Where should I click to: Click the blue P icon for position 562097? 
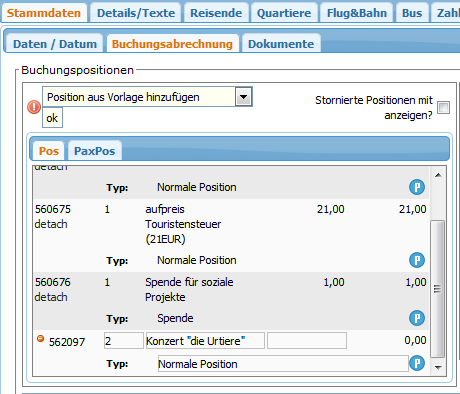point(417,363)
